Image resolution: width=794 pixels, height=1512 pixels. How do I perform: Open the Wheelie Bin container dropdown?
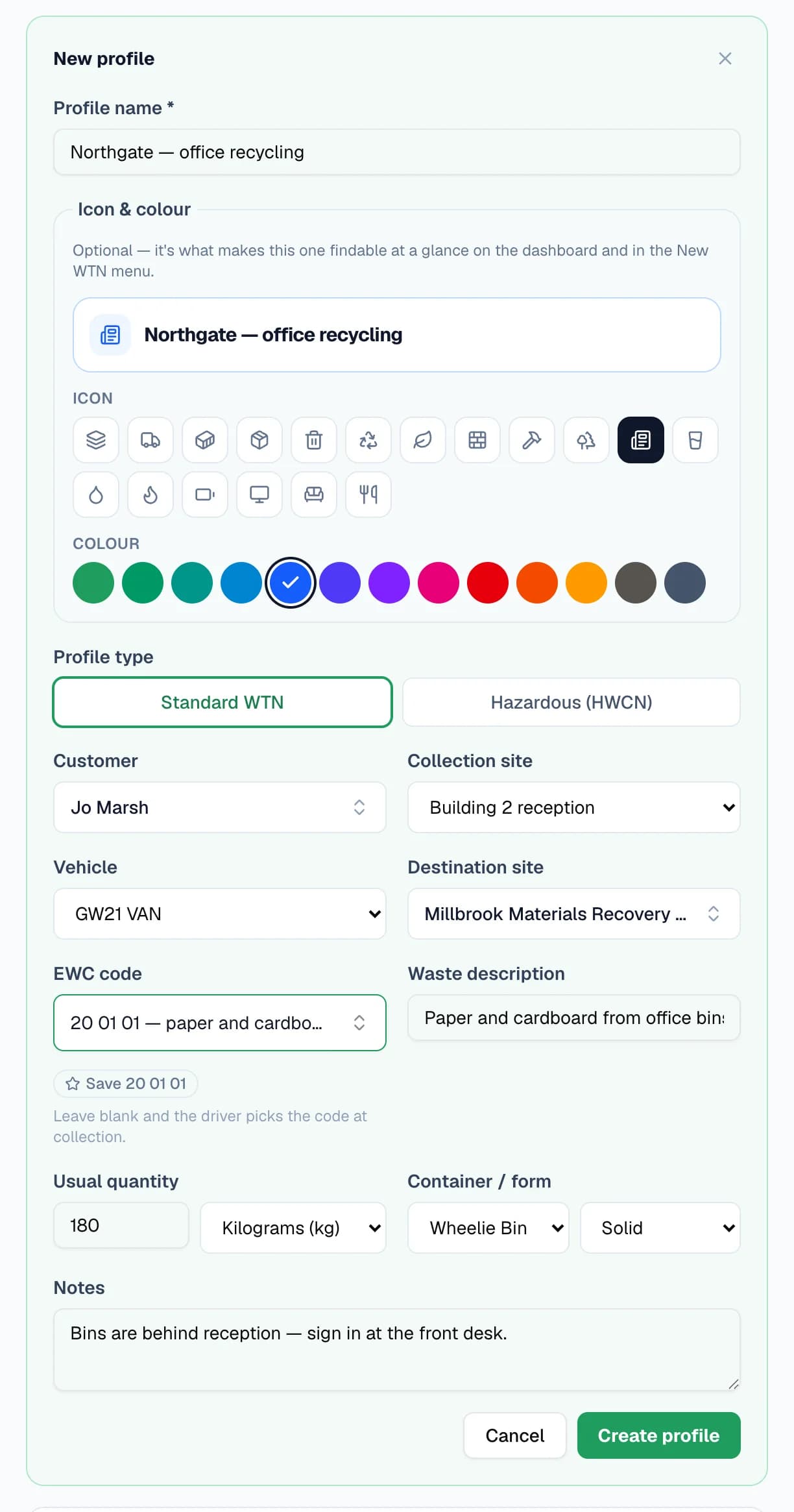[x=488, y=1228]
